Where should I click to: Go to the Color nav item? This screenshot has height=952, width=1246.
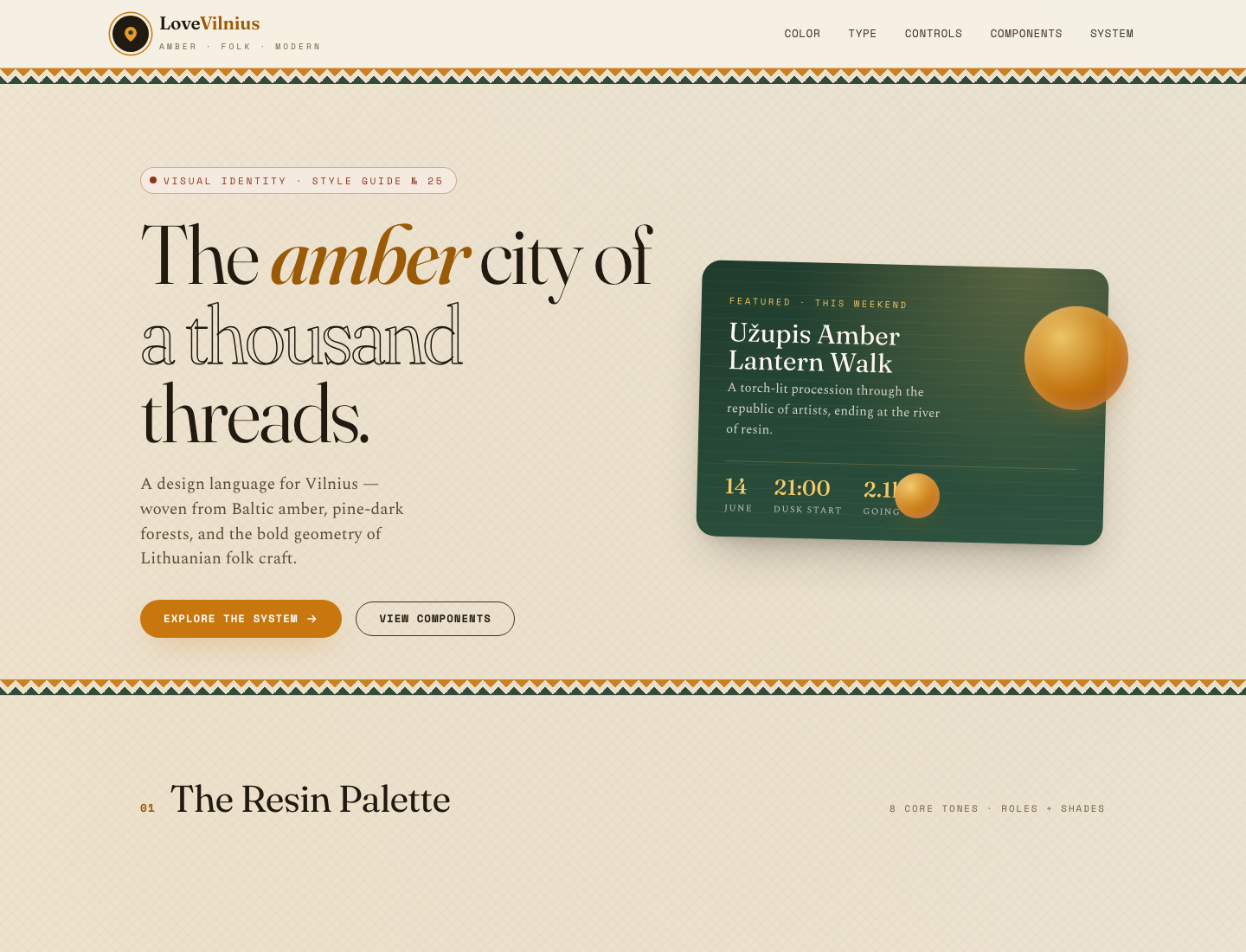802,34
